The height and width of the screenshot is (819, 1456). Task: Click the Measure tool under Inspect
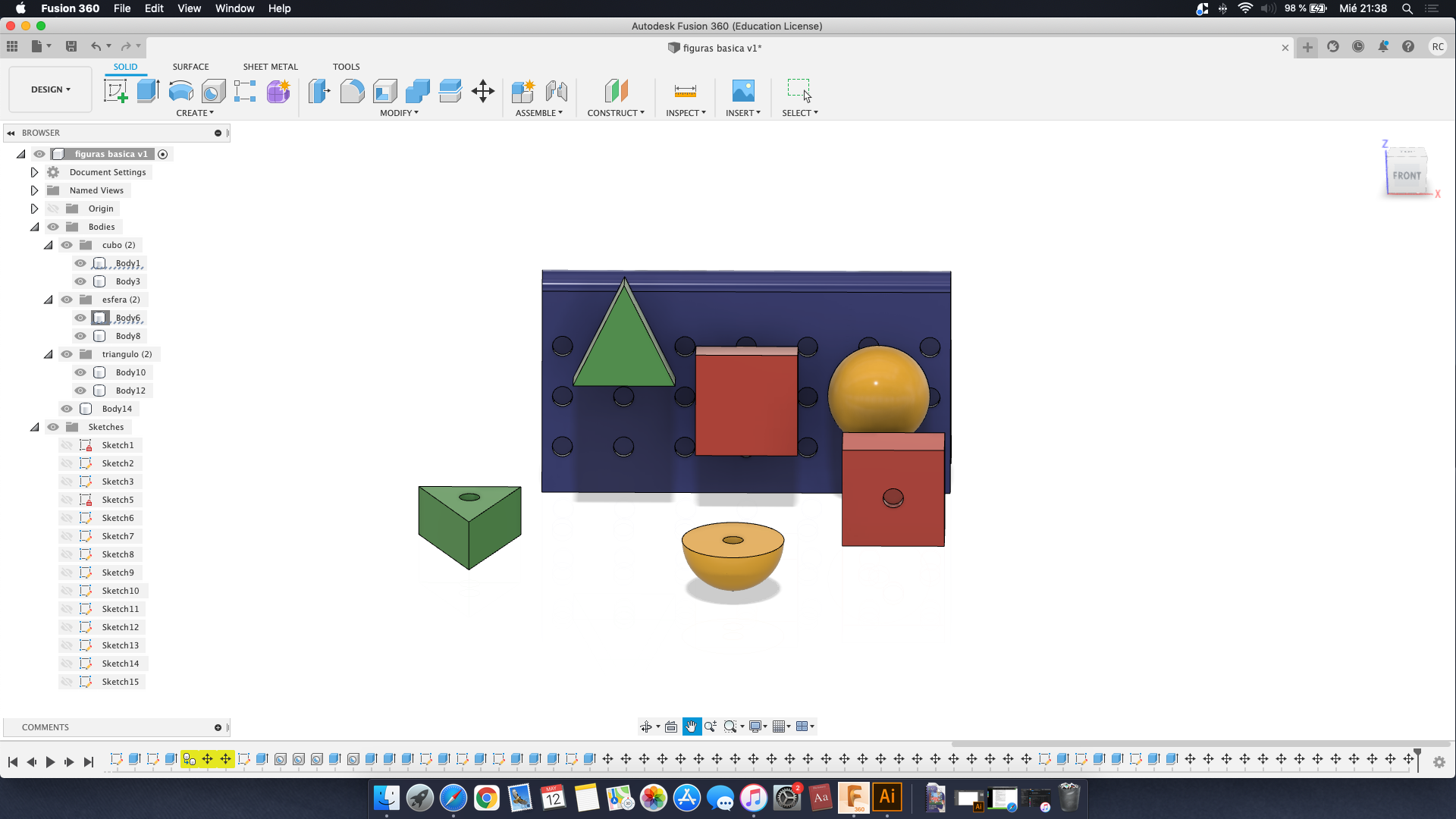pyautogui.click(x=685, y=91)
